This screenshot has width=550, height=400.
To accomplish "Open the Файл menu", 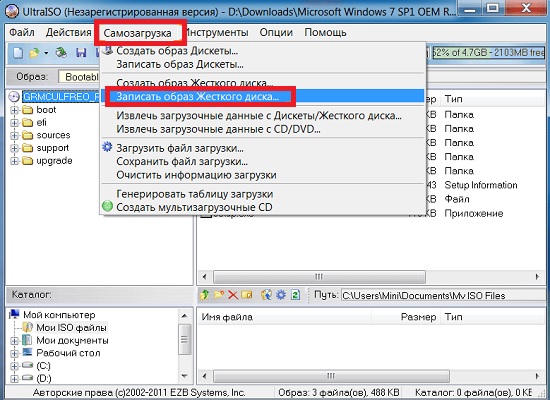I will pyautogui.click(x=22, y=33).
